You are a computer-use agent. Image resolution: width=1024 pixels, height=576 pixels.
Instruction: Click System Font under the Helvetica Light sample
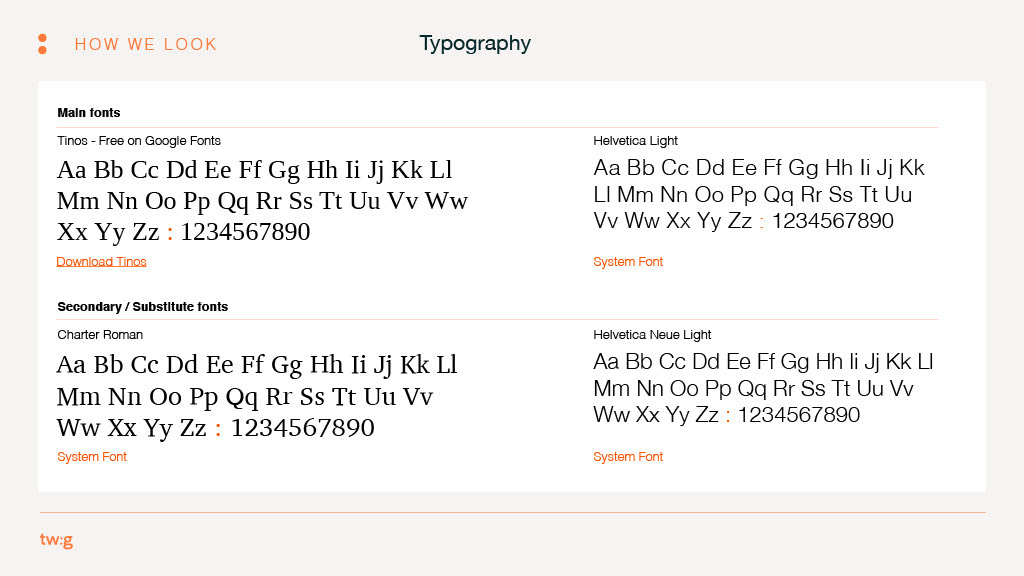(x=628, y=262)
